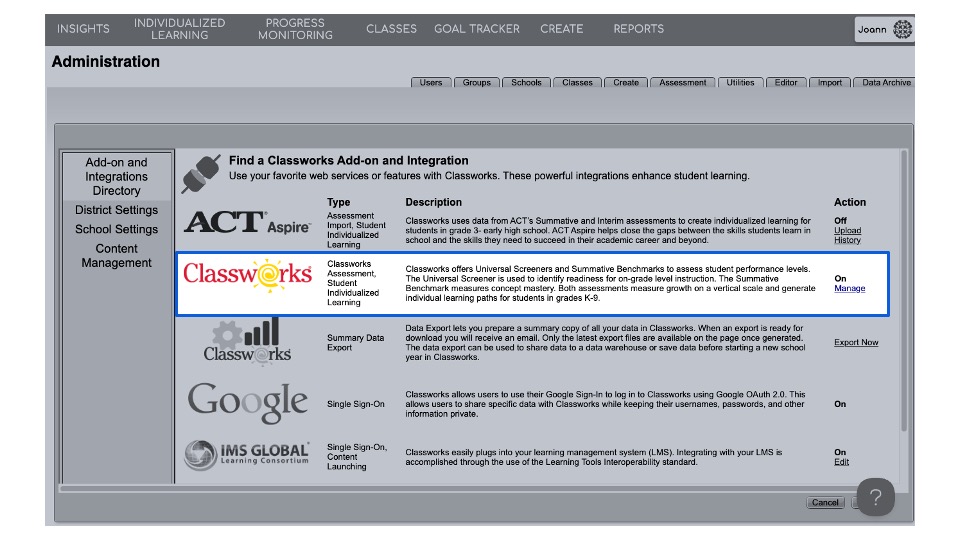Click the question mark help bubble
The image size is (960, 540).
coord(876,497)
